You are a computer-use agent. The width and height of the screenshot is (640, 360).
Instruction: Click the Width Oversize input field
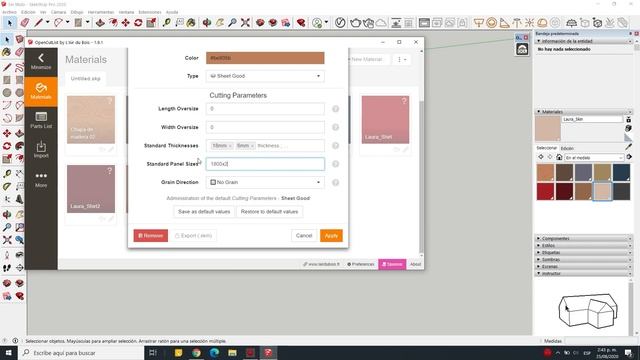265,127
